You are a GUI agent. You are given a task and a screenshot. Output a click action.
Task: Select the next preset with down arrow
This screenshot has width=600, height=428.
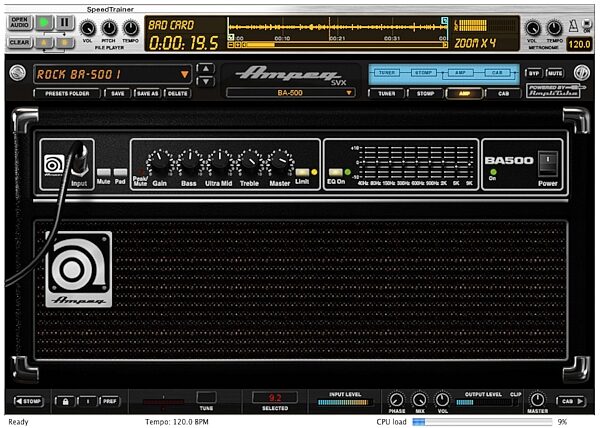tap(206, 81)
